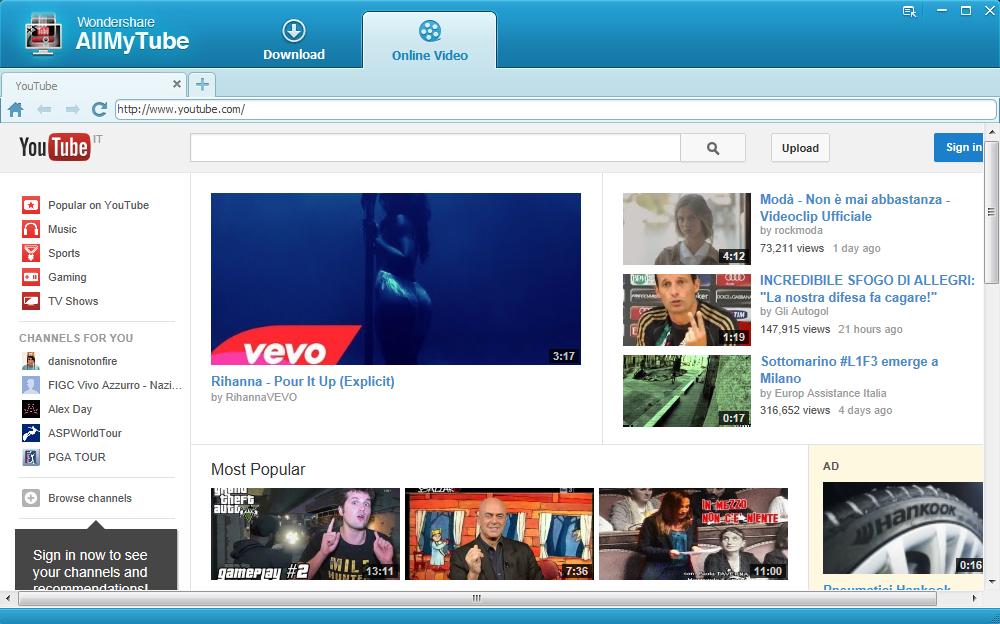
Task: Click the Upload button
Action: coord(800,148)
